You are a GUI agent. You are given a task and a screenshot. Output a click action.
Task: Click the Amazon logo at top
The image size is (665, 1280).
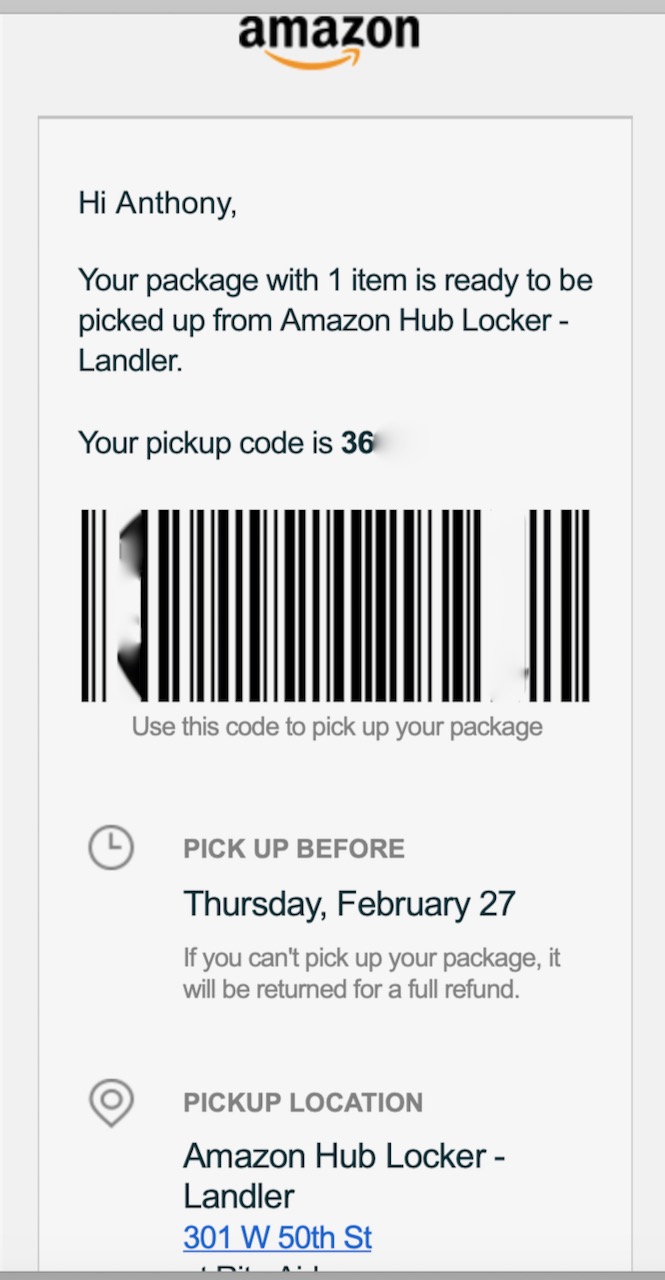tap(329, 37)
